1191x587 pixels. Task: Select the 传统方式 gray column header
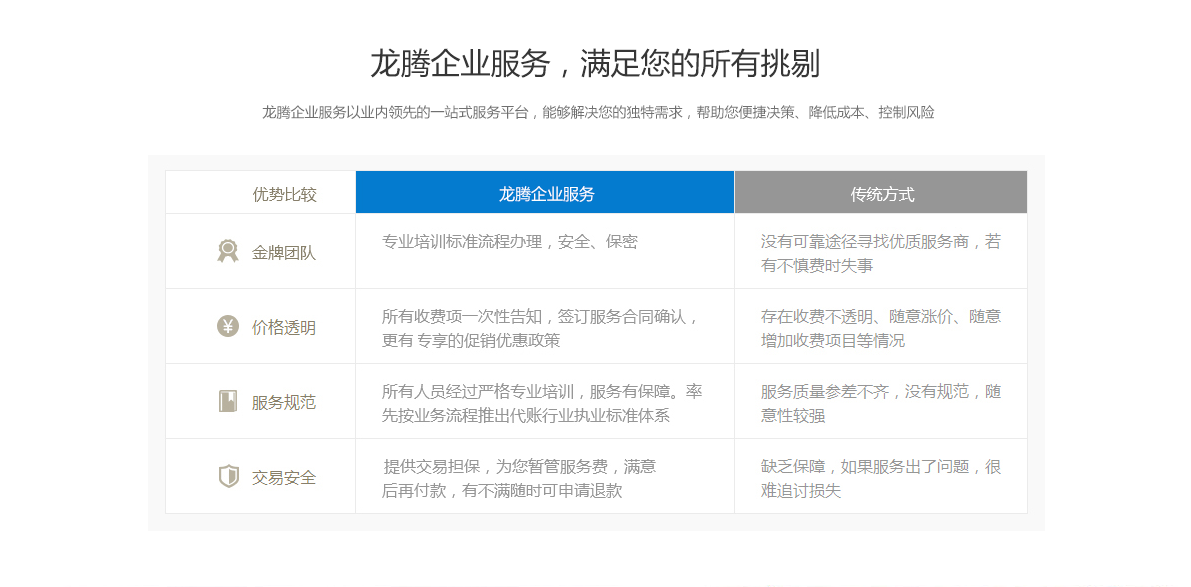pos(881,193)
